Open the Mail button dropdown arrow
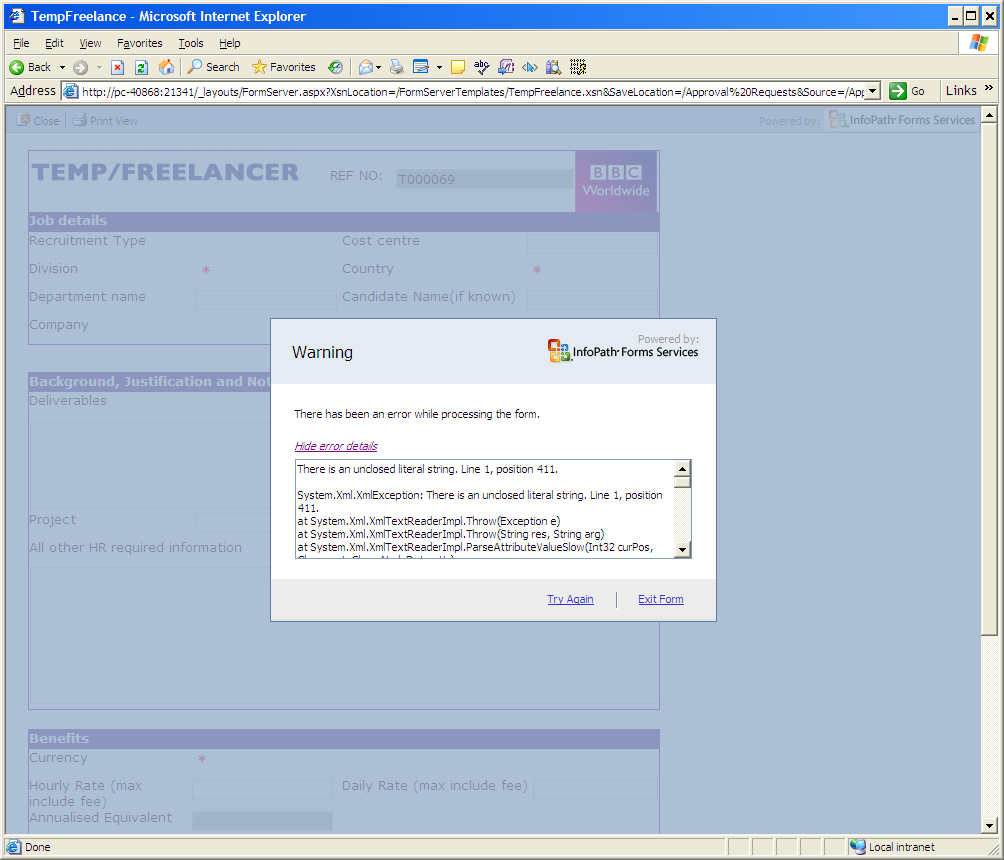Image resolution: width=1004 pixels, height=860 pixels. pos(378,67)
